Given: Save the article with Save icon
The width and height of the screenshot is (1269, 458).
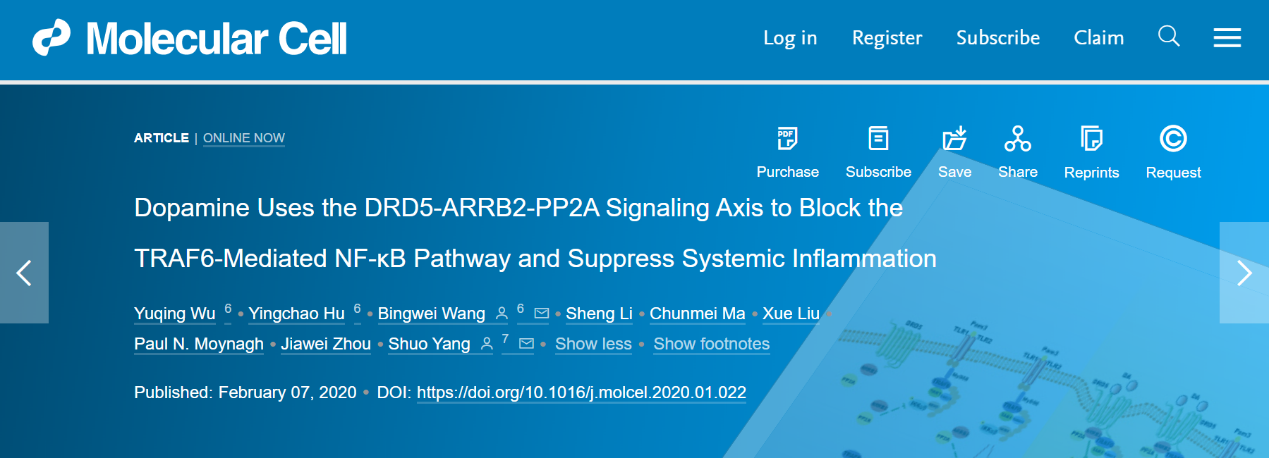Looking at the screenshot, I should 955,138.
